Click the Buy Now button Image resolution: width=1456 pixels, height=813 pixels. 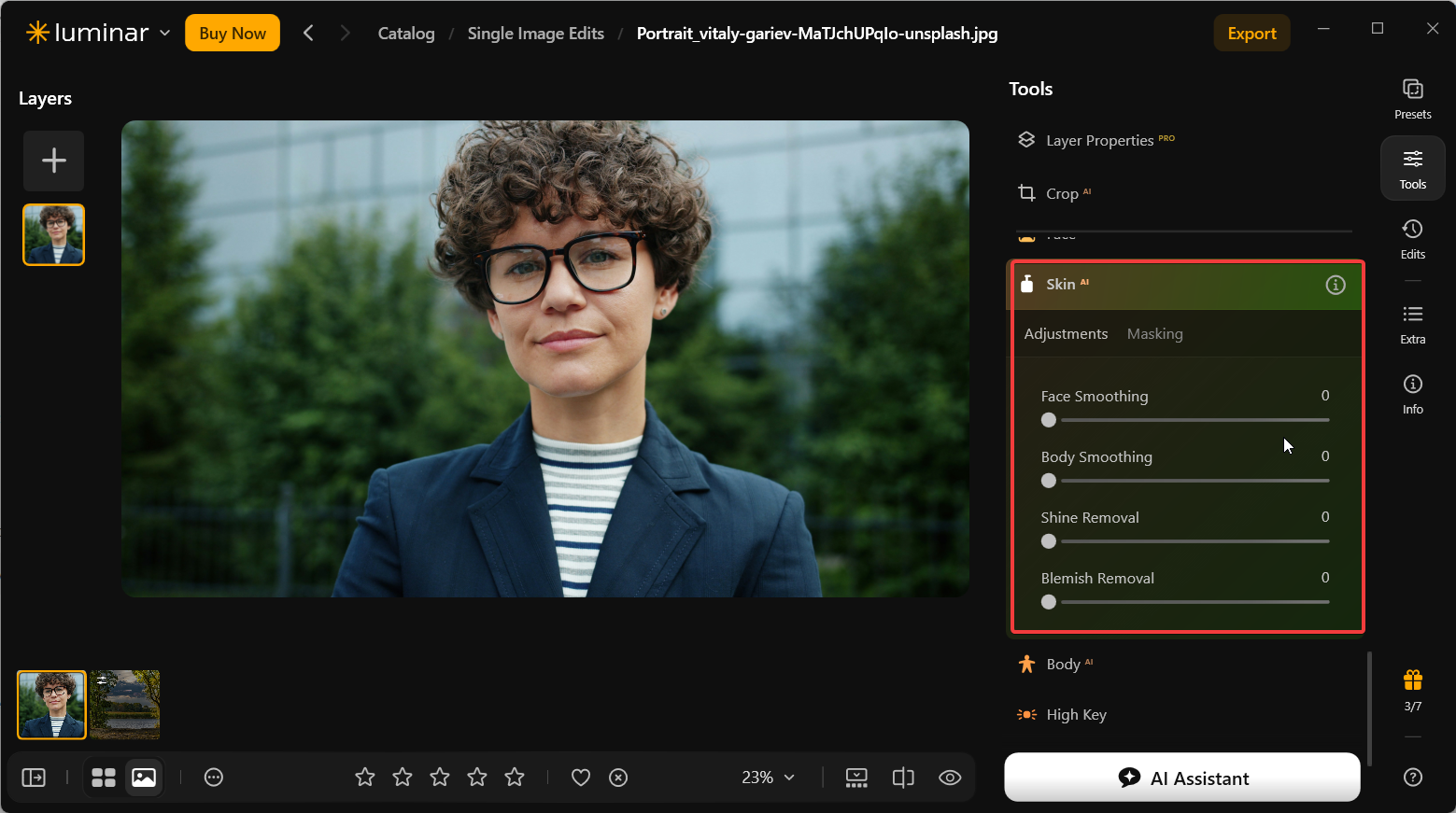[x=233, y=34]
